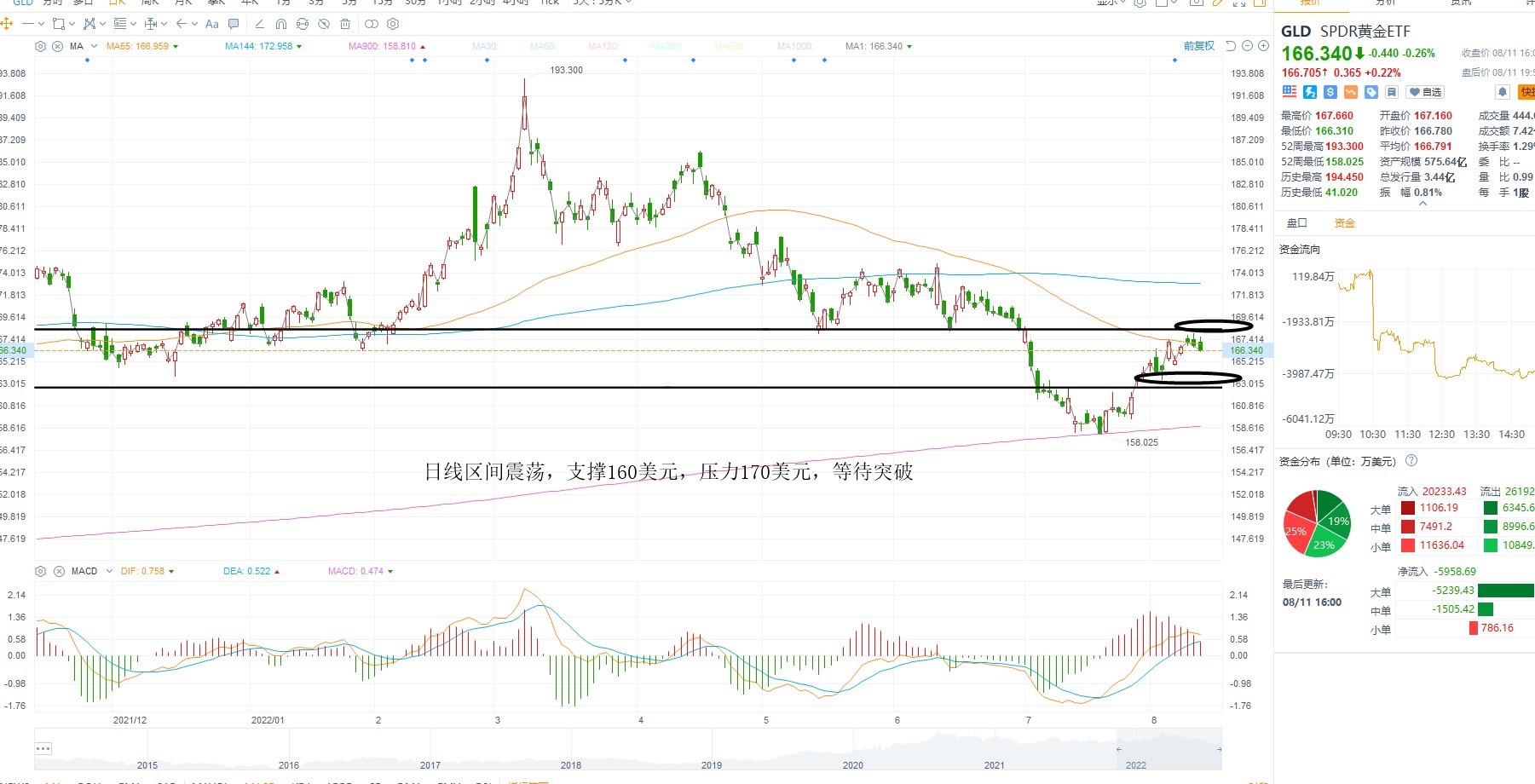Click the three-dots button on timeline navigator
Image resolution: width=1535 pixels, height=784 pixels.
[43, 748]
